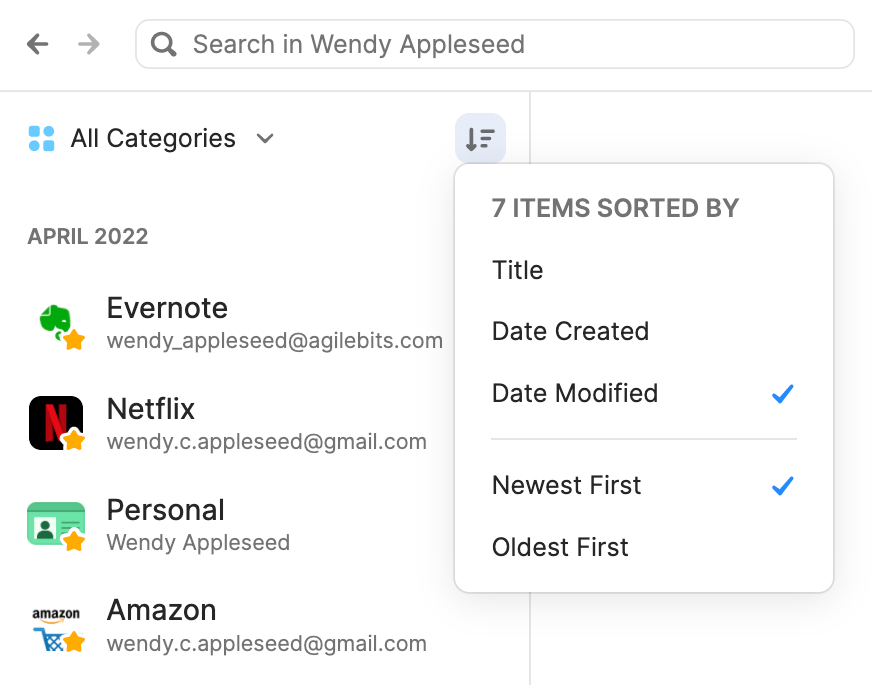Toggle the Newest First checkmark
Image resolution: width=872 pixels, height=685 pixels.
[782, 486]
